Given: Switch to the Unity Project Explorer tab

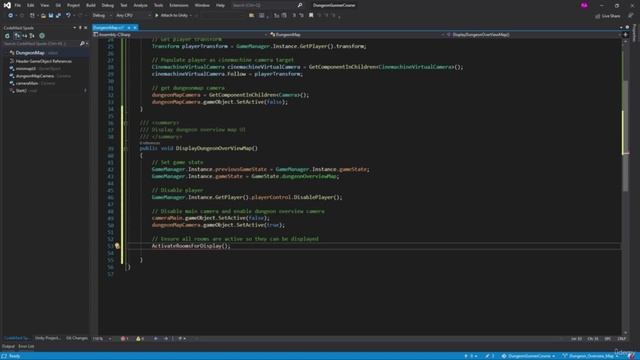Looking at the screenshot, I should tap(47, 338).
